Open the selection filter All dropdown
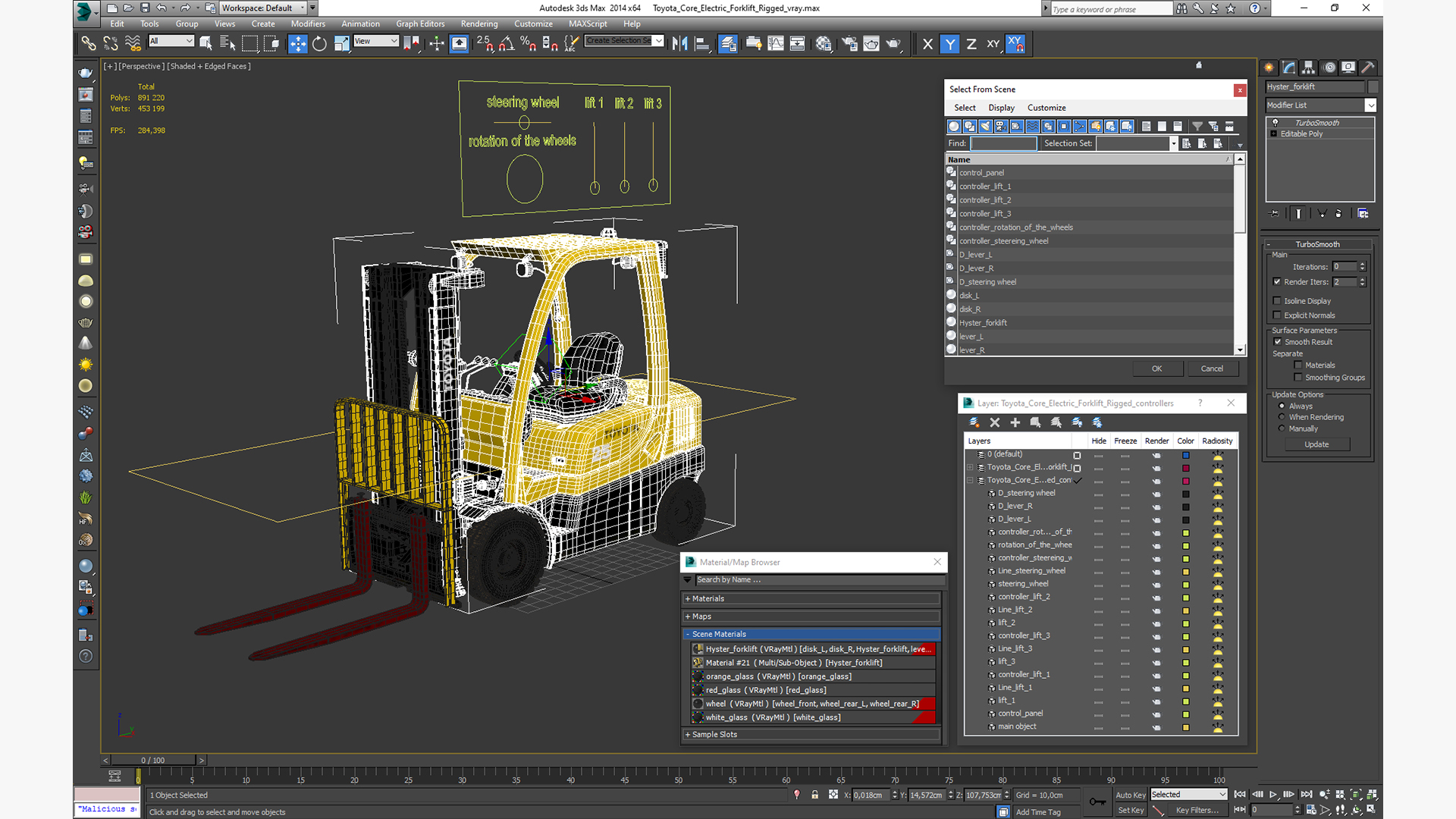This screenshot has height=819, width=1456. point(171,41)
